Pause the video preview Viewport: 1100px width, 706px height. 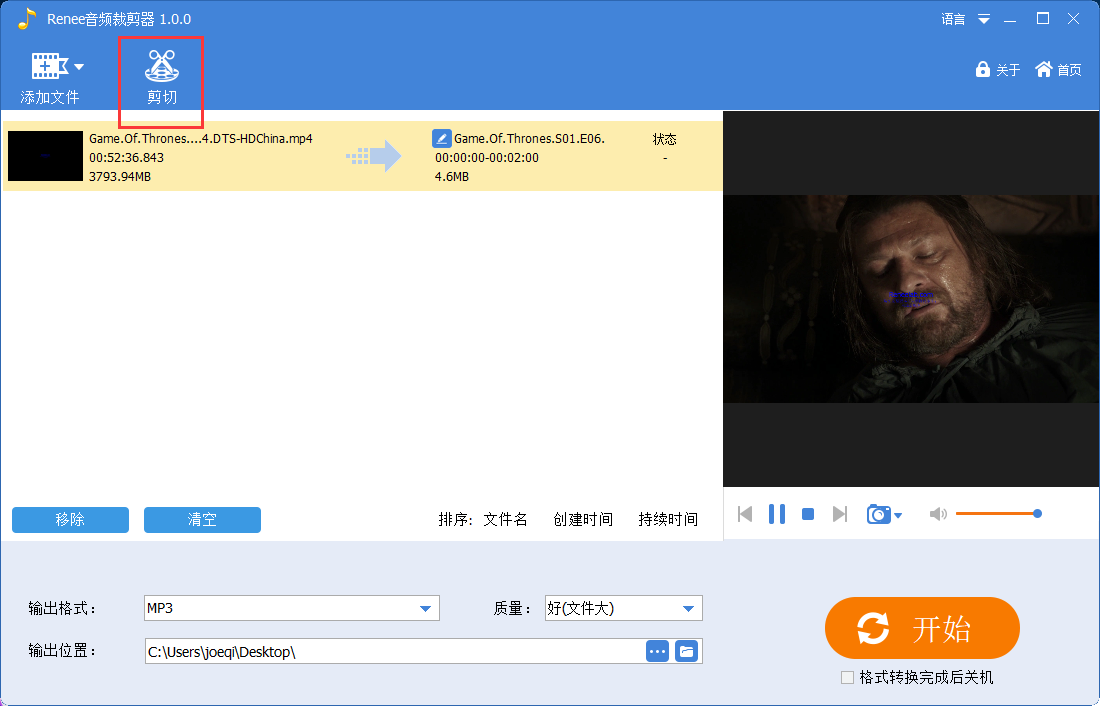[x=777, y=514]
